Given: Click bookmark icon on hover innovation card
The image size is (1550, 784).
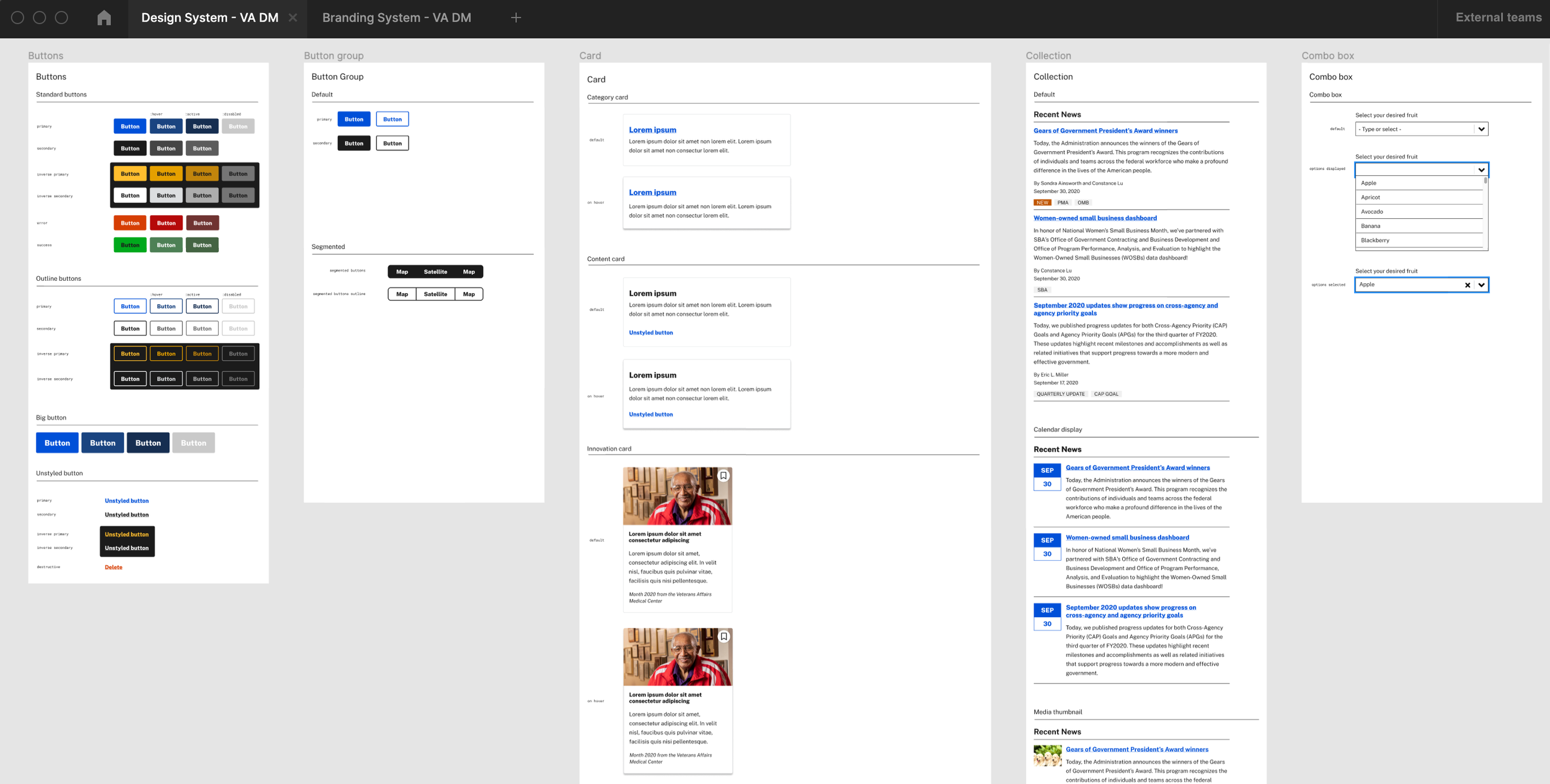Looking at the screenshot, I should coord(724,636).
